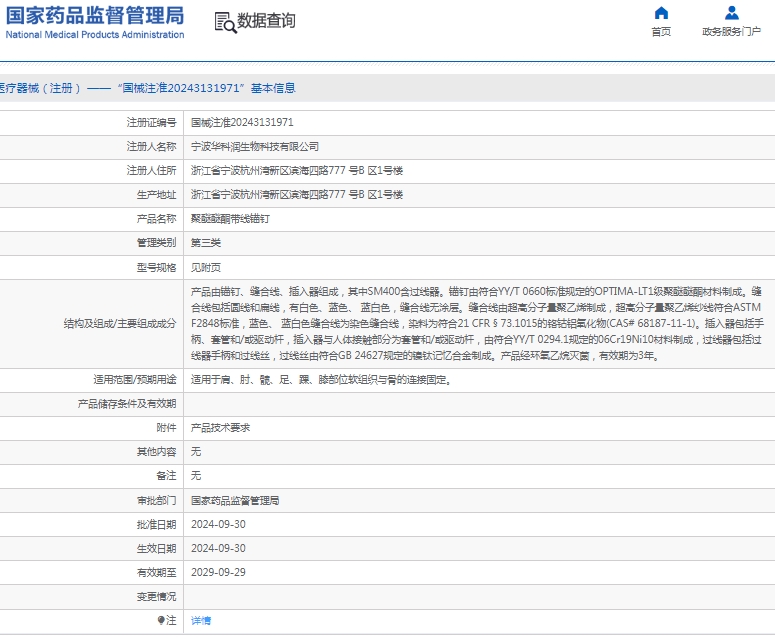The image size is (775, 639).
Task: Select registration number 国械注准20243131971 value
Action: tap(242, 123)
